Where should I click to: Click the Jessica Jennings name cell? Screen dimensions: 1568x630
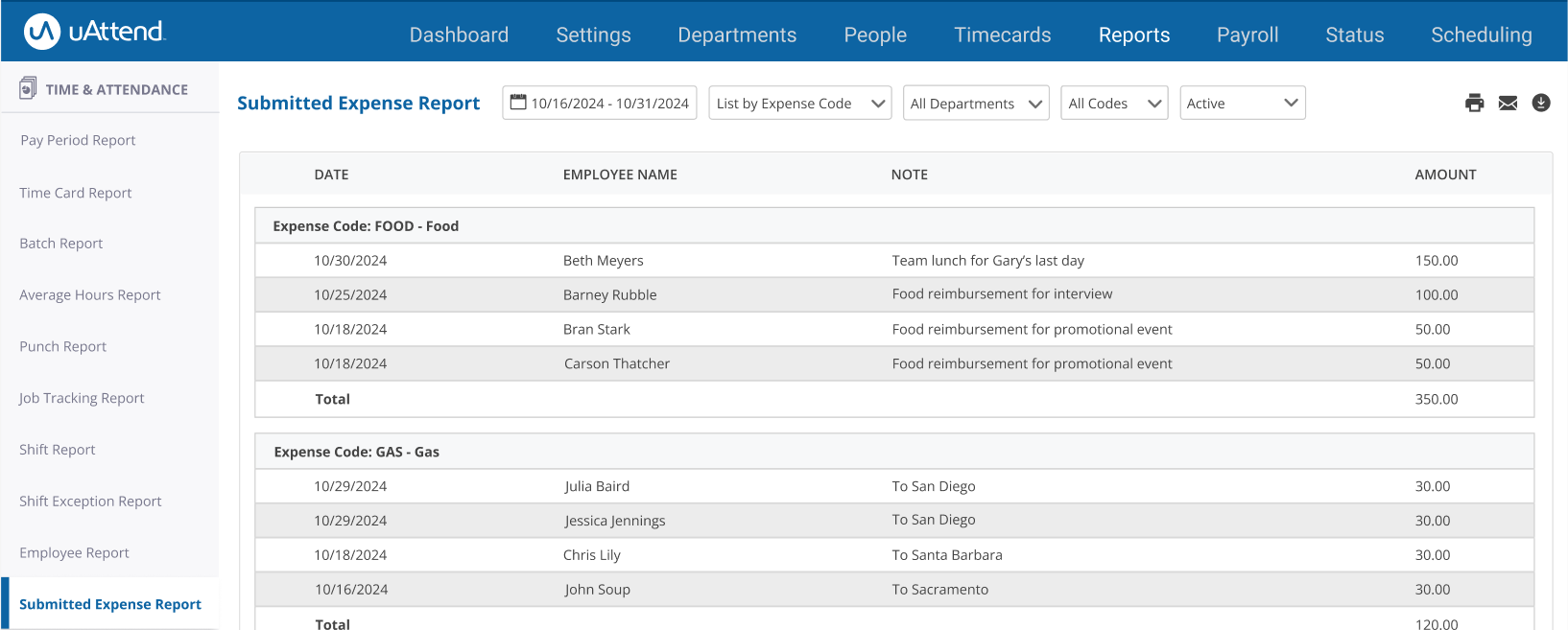(x=615, y=521)
